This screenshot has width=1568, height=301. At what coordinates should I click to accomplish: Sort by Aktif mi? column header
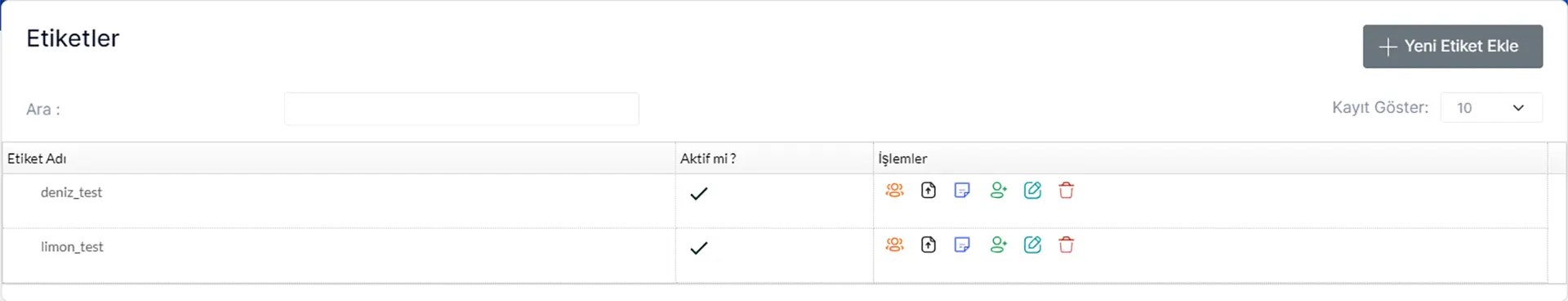(708, 159)
